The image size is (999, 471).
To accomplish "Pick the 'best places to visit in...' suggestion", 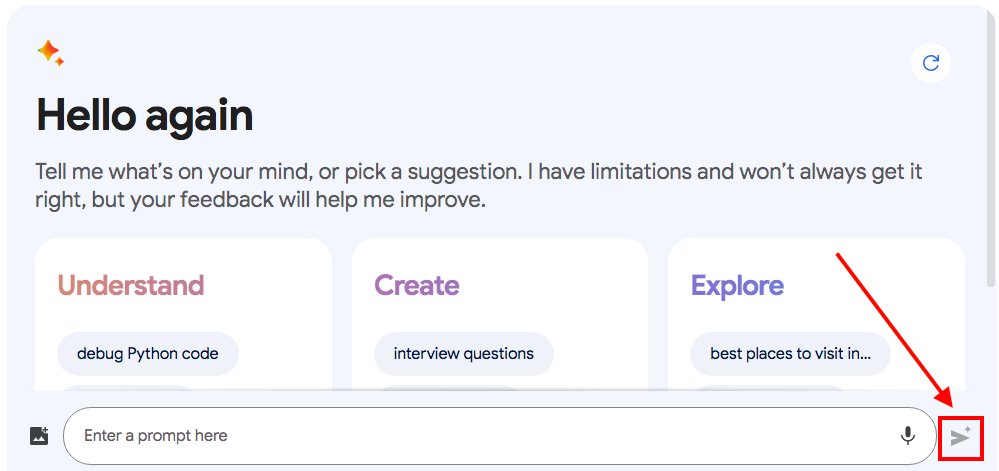I will click(x=790, y=353).
